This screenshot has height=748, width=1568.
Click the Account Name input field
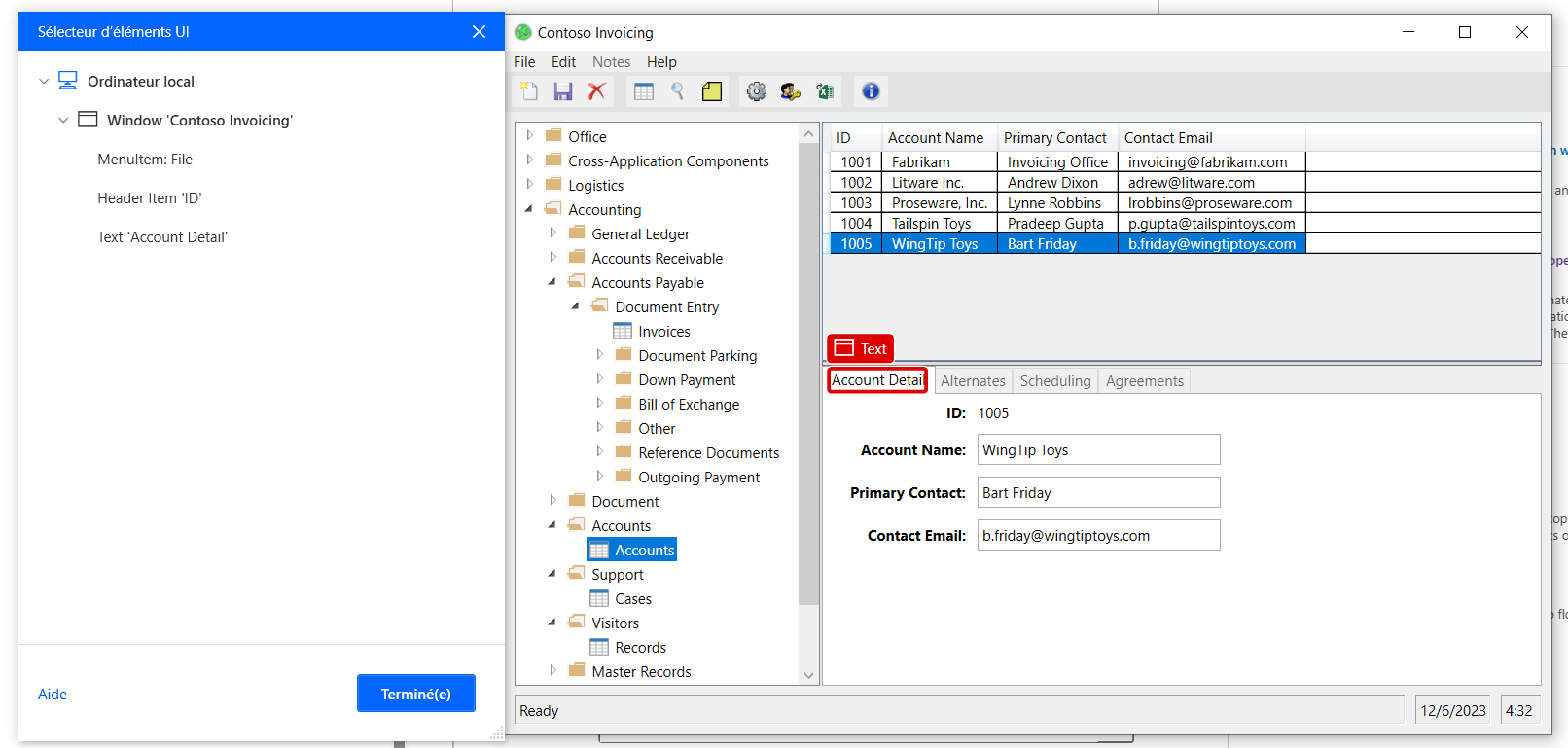coord(1098,449)
